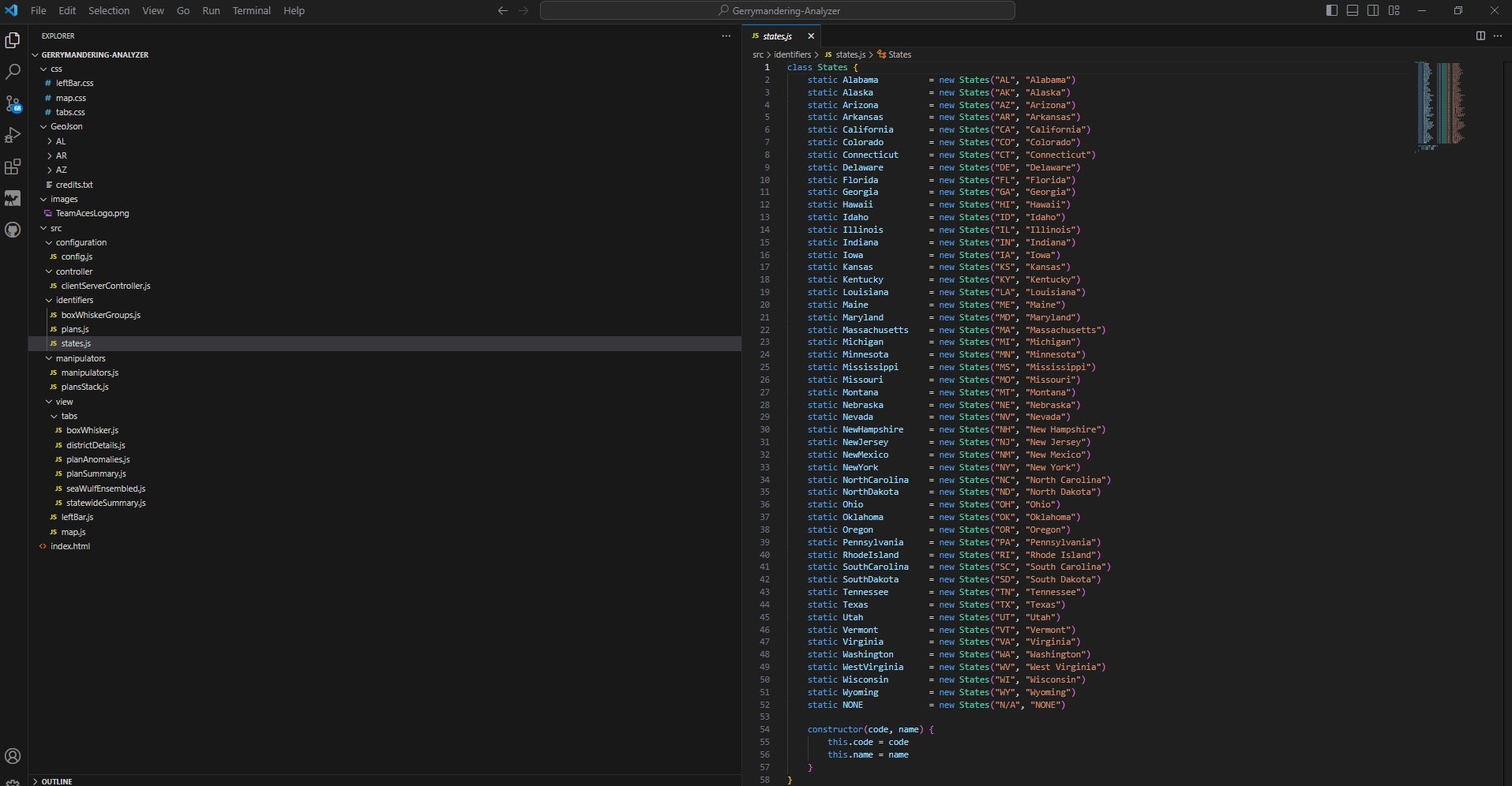Collapse the manipulators folder
The height and width of the screenshot is (786, 1512).
[80, 358]
